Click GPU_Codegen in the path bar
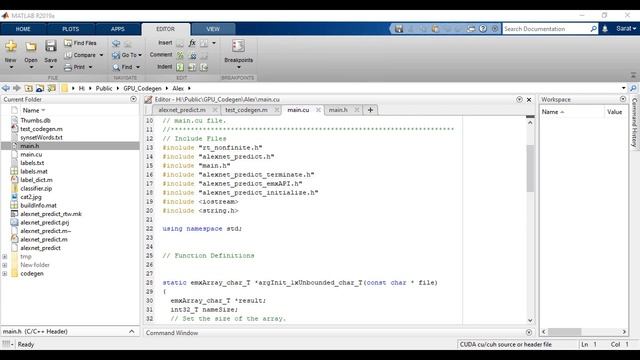 tap(142, 88)
